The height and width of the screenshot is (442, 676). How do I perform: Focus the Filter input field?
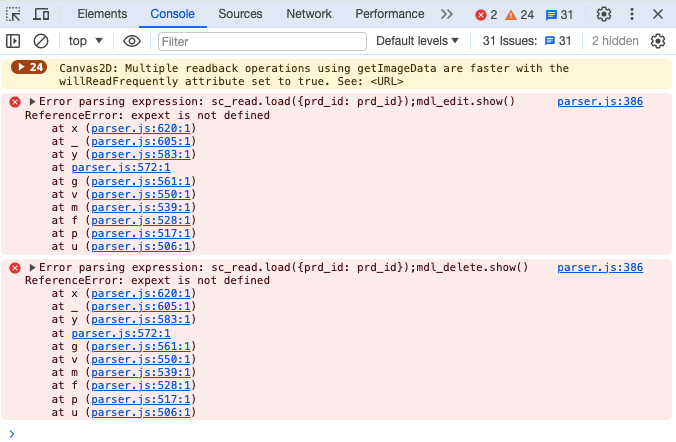(262, 41)
